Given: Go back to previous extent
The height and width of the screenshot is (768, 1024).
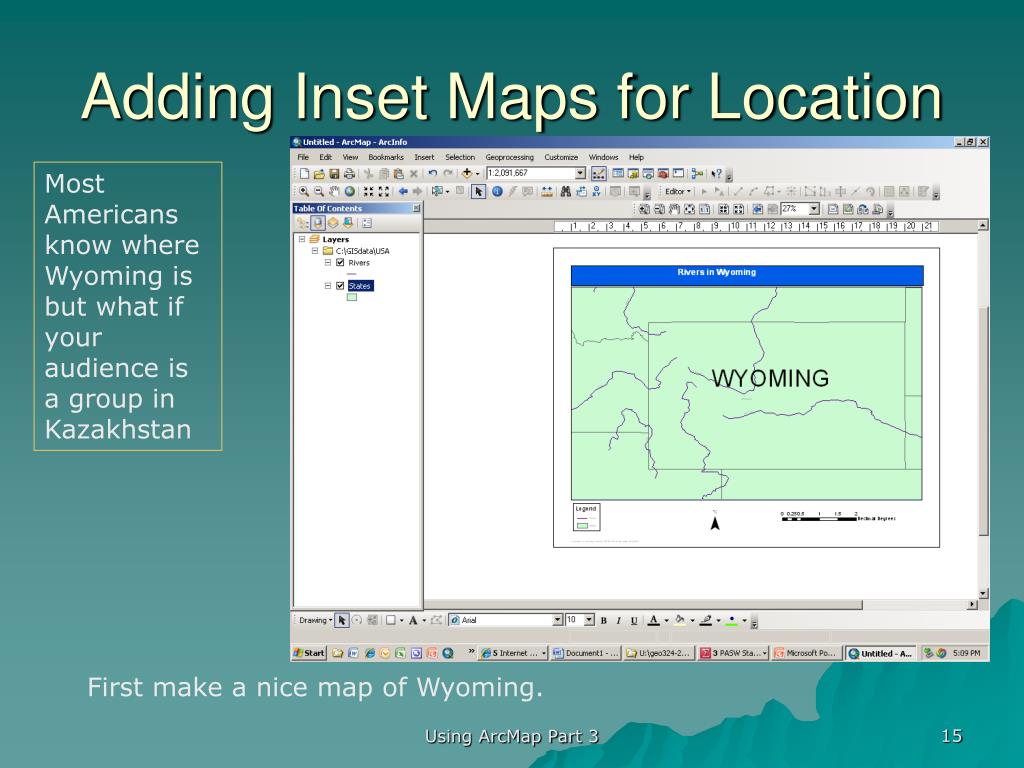Looking at the screenshot, I should 402,191.
